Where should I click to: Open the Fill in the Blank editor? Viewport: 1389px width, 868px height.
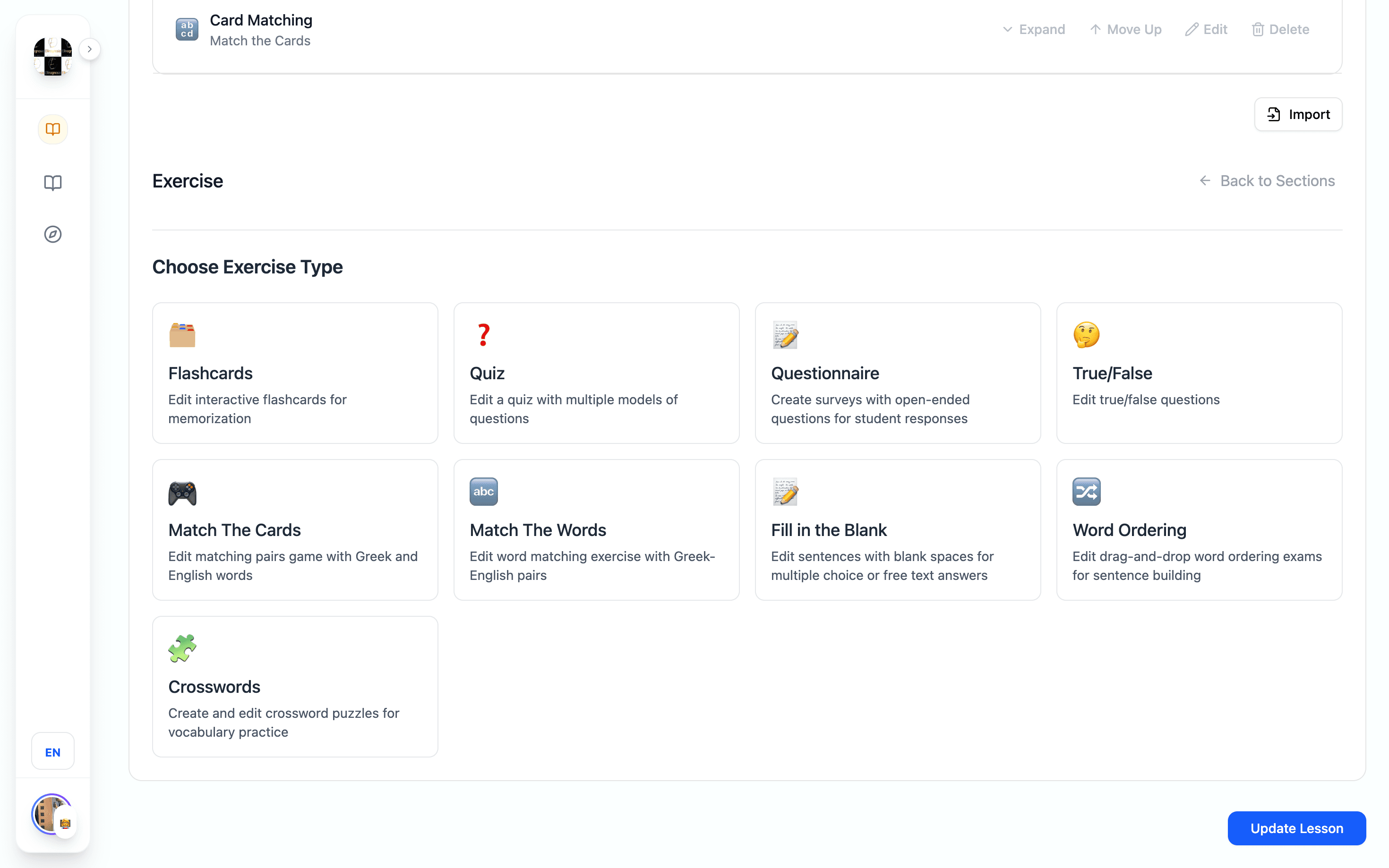(x=897, y=529)
